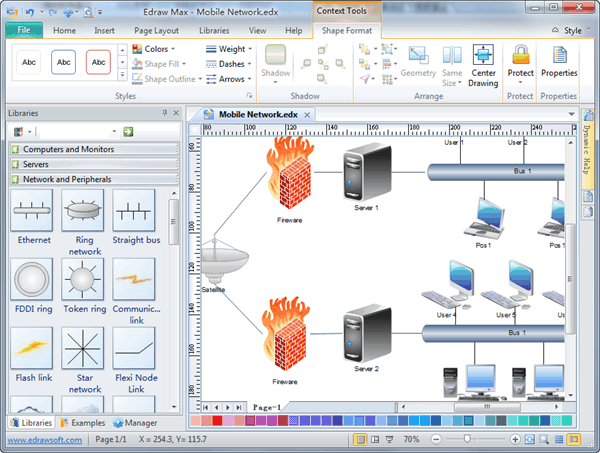Toggle the normal view button in status bar
Viewport: 600px width, 453px height.
pos(360,439)
